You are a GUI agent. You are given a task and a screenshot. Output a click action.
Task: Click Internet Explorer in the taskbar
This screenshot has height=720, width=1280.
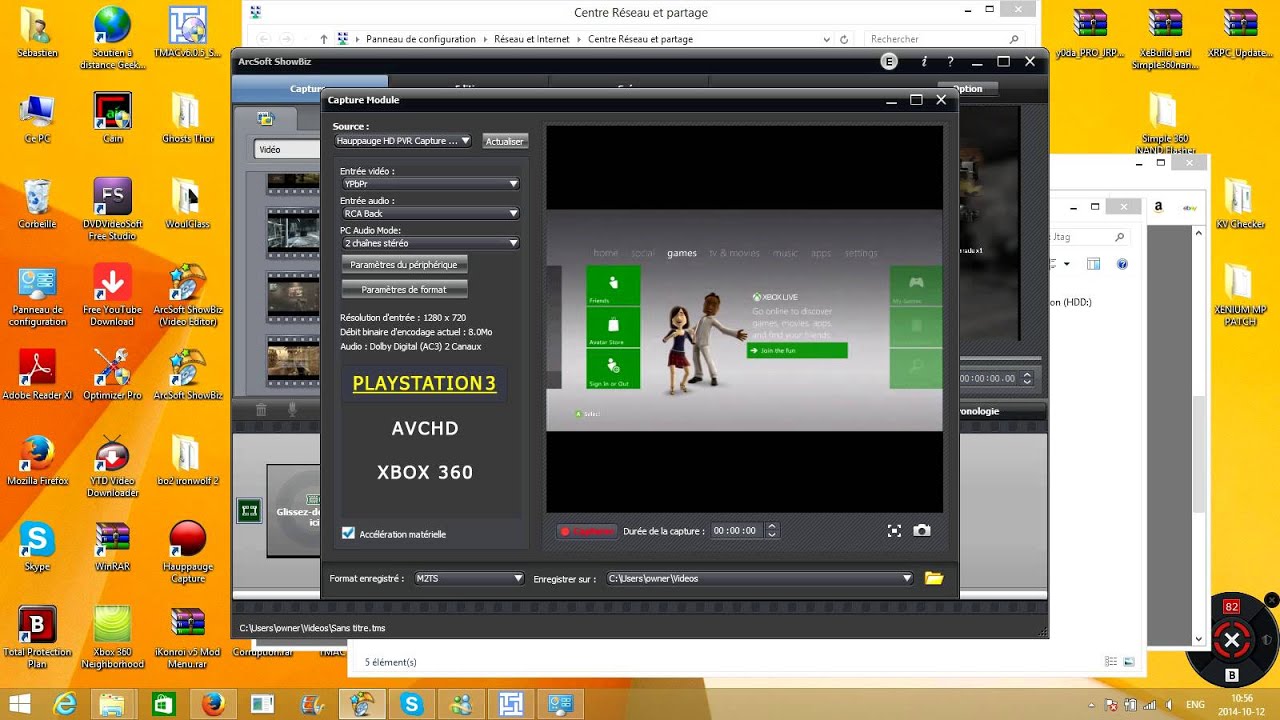pos(66,704)
